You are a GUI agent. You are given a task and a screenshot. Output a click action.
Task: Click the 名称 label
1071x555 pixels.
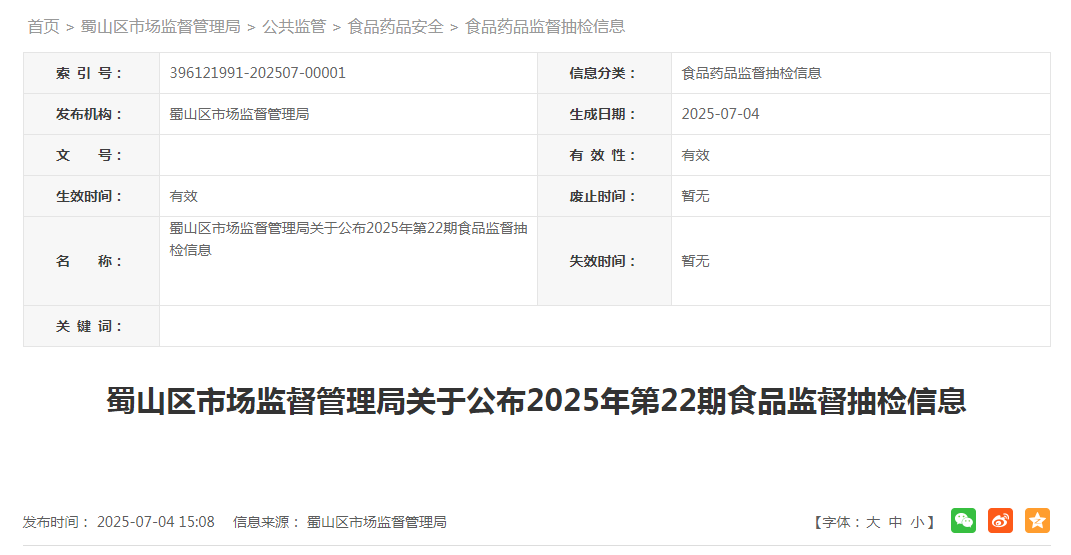(x=89, y=261)
